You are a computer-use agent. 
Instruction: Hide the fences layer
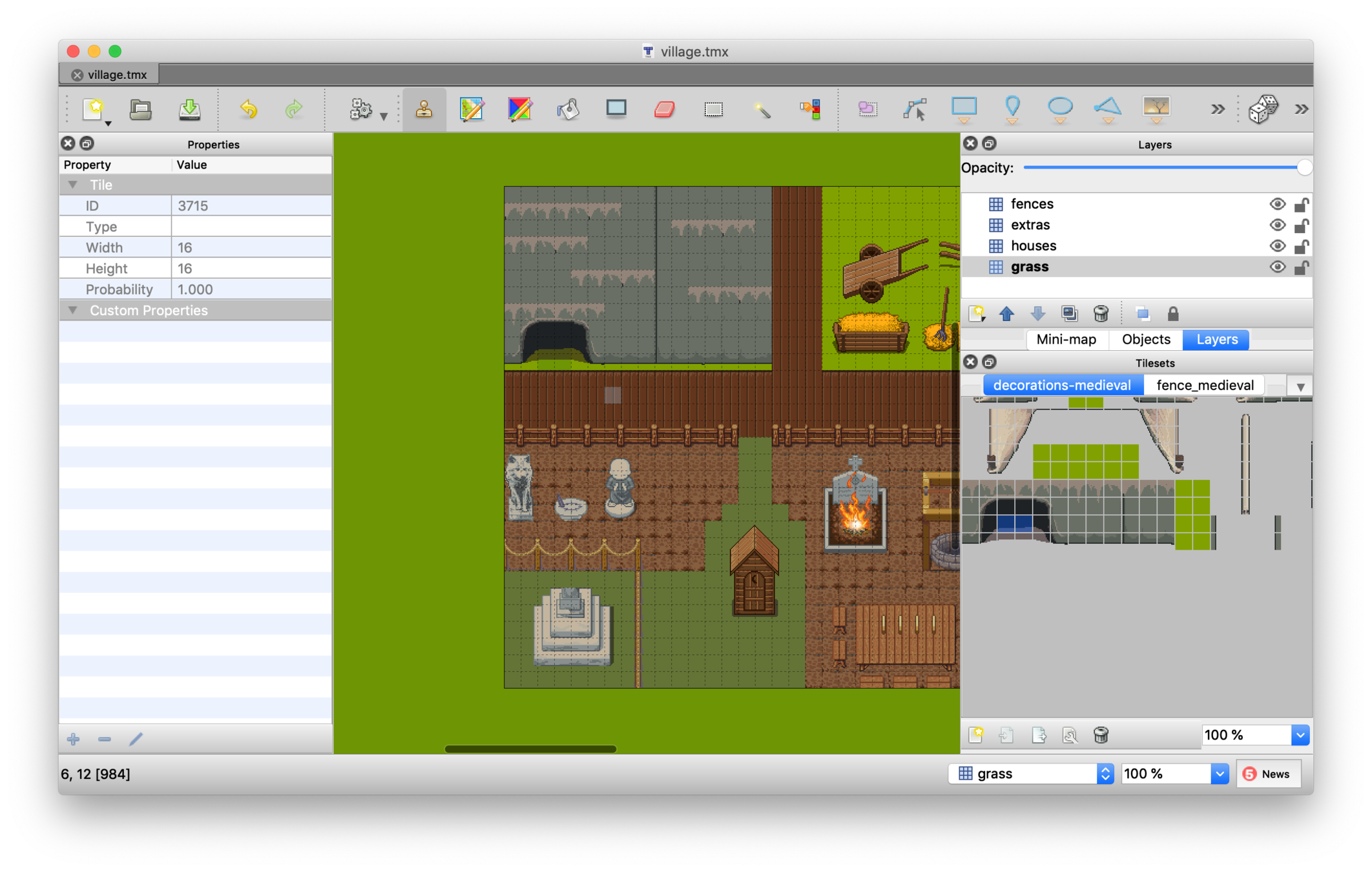click(x=1277, y=204)
